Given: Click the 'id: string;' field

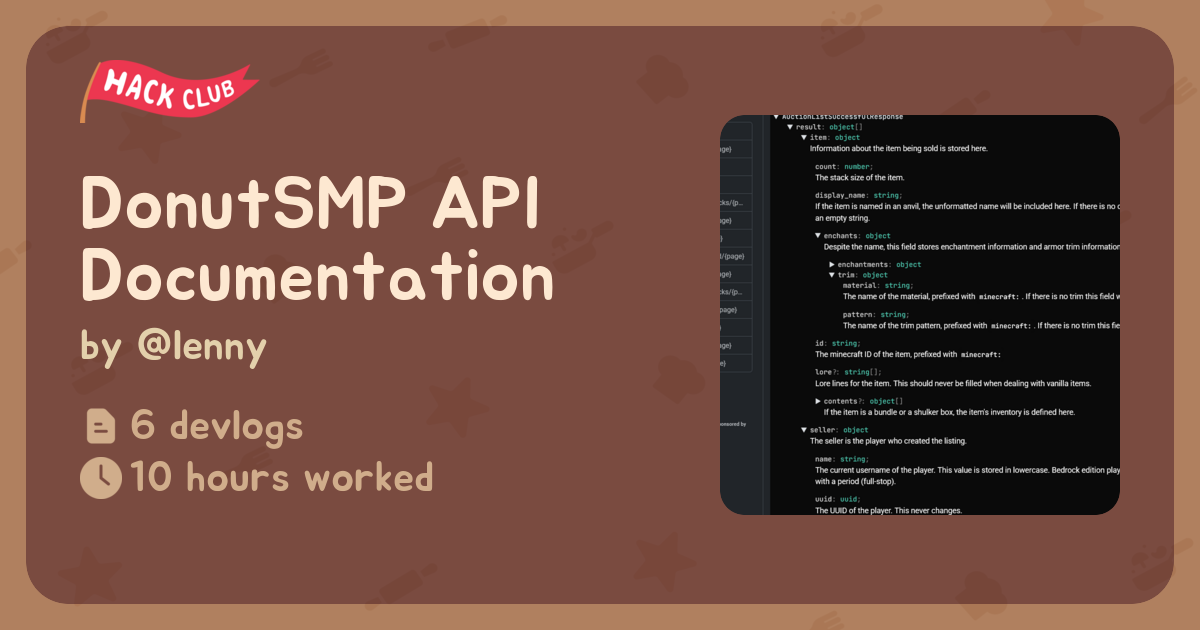Looking at the screenshot, I should point(837,343).
